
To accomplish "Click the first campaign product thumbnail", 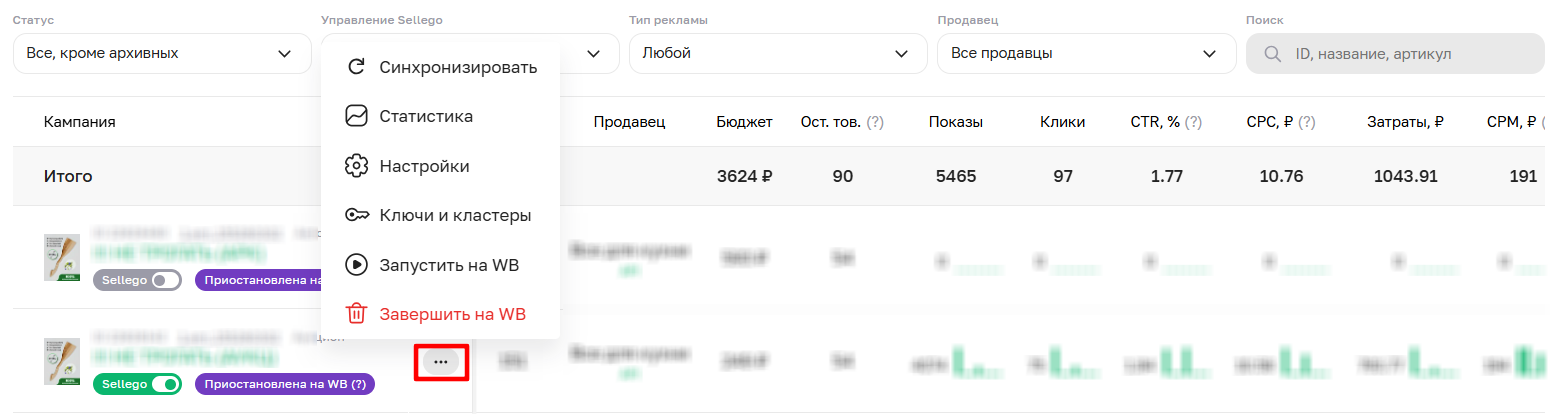I will (x=62, y=258).
